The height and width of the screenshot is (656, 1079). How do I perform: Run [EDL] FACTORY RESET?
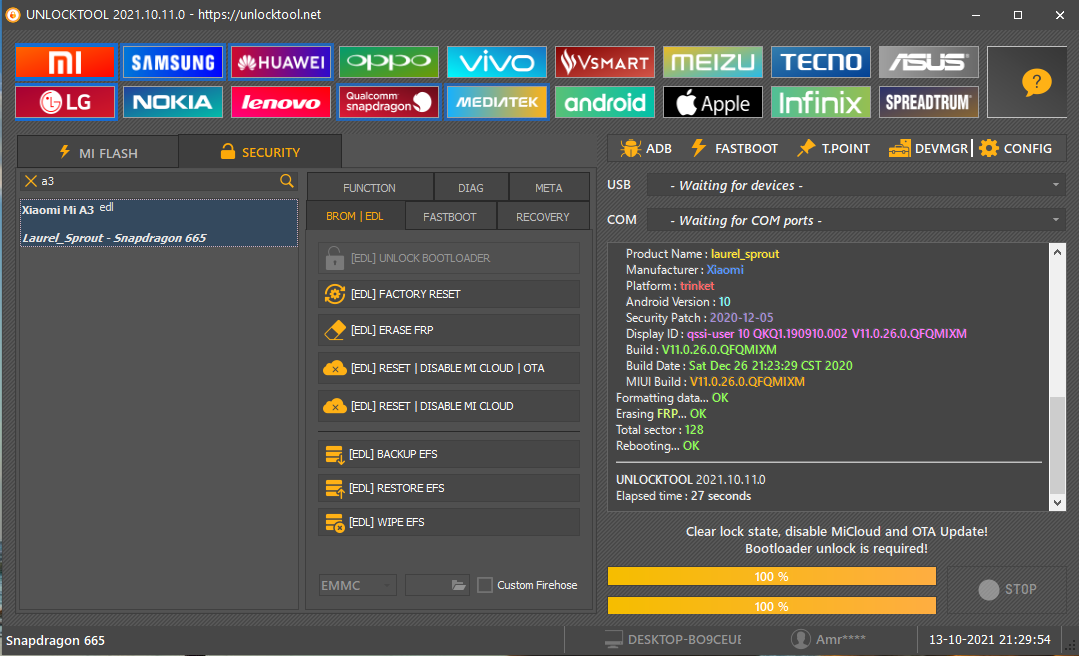click(x=449, y=294)
